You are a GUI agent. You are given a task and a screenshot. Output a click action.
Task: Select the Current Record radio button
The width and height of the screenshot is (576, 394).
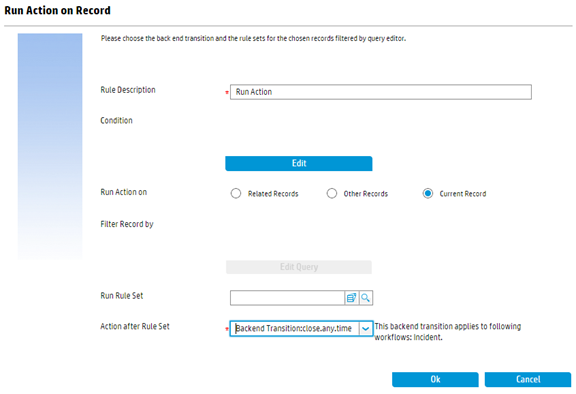point(428,194)
